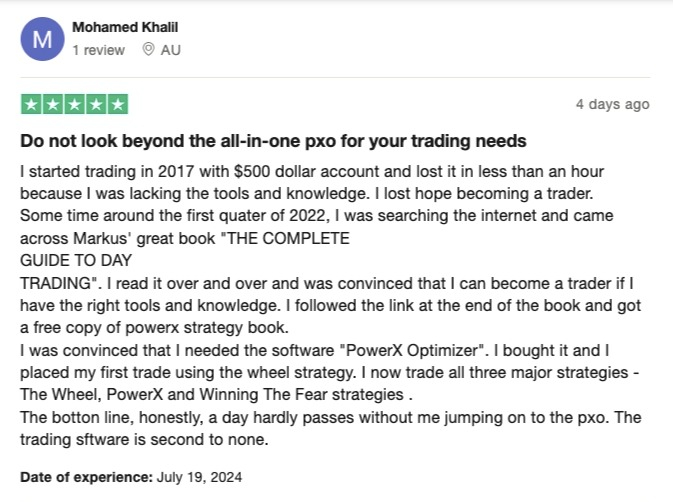673x502 pixels.
Task: Click the location pin icon
Action: (x=148, y=49)
